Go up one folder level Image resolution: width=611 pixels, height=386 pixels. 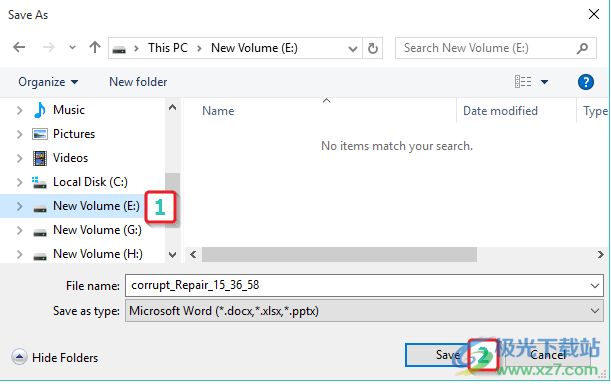click(95, 47)
